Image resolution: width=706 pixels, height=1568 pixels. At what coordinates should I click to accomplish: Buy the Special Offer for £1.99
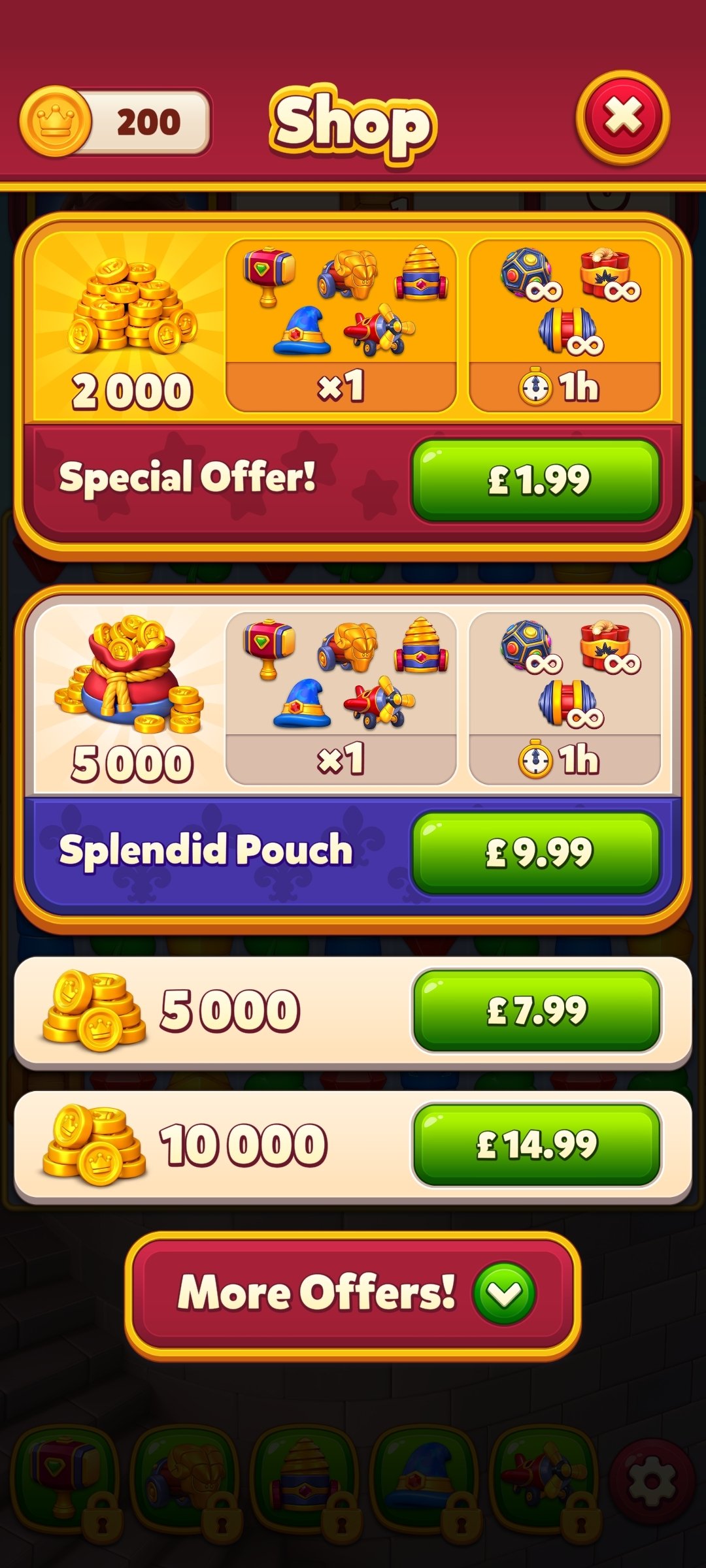536,480
